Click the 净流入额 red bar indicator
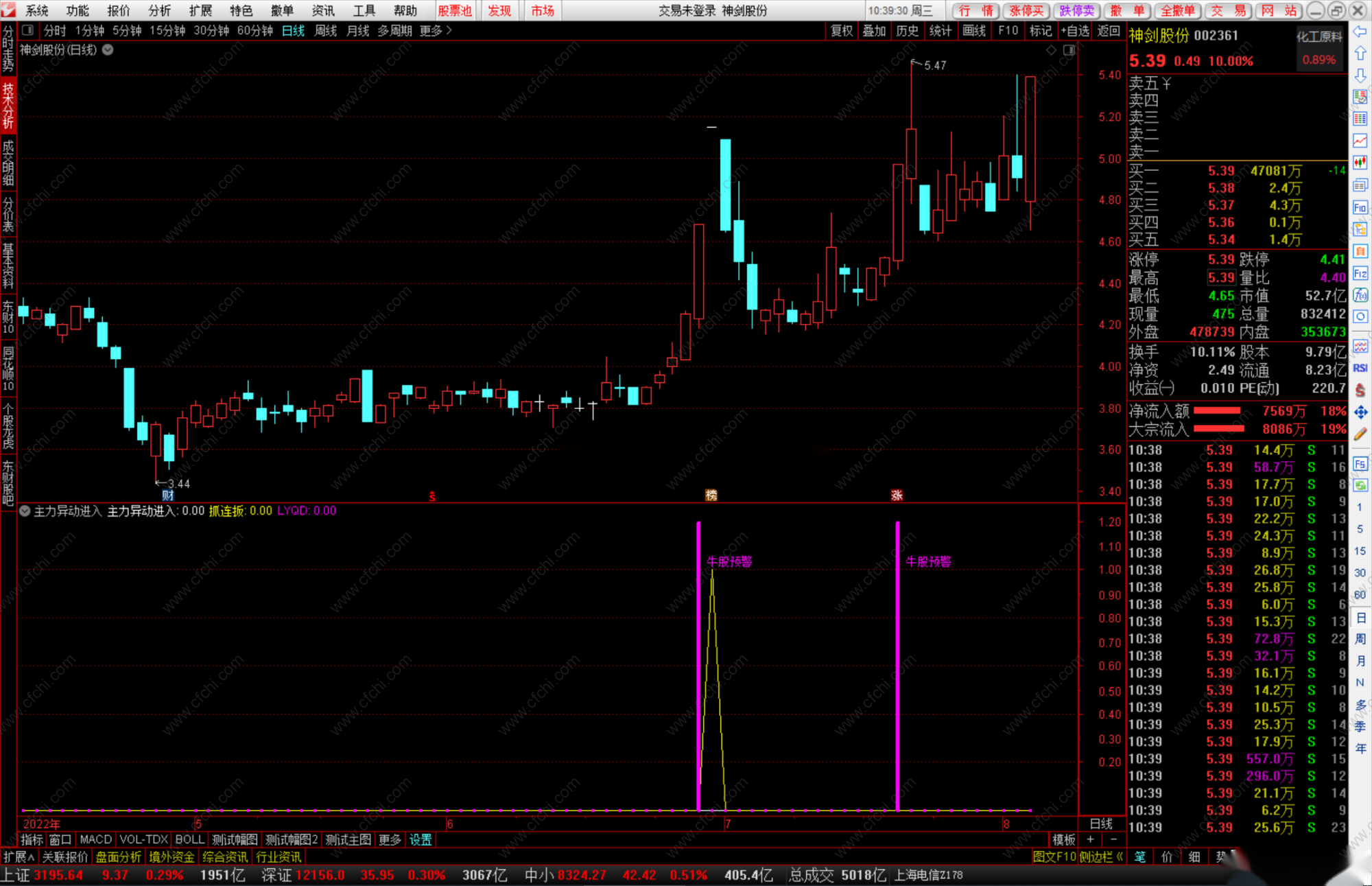This screenshot has width=1372, height=886. pyautogui.click(x=1217, y=410)
